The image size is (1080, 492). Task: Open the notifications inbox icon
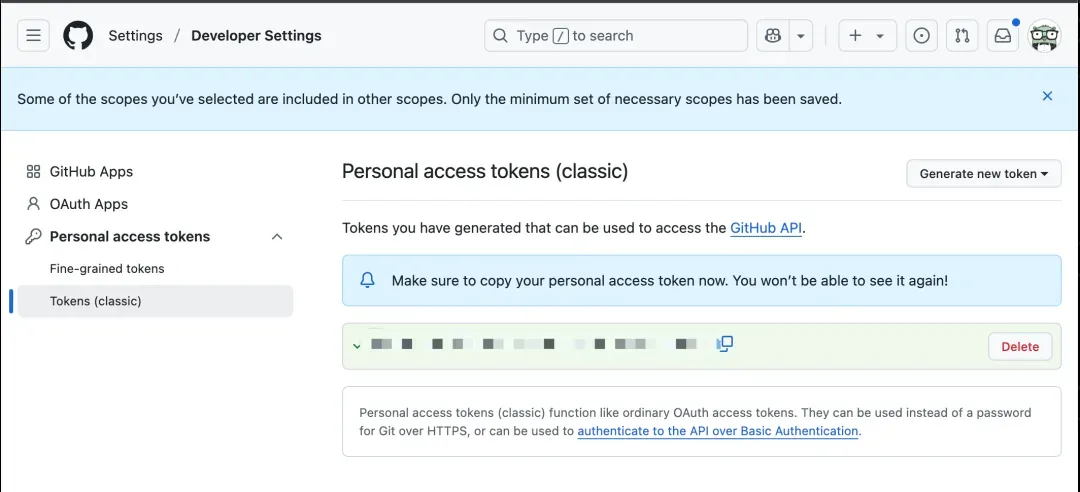[1003, 35]
